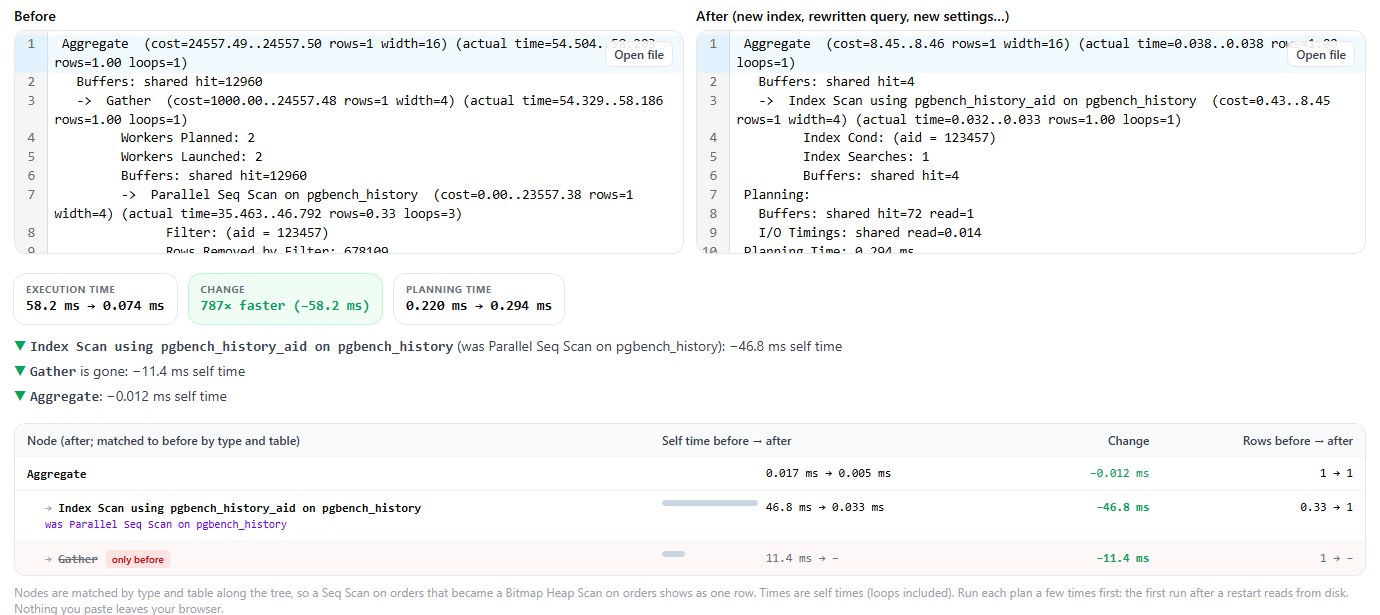Click green down arrow beside Index Scan summary
1380x615 pixels.
tap(21, 346)
